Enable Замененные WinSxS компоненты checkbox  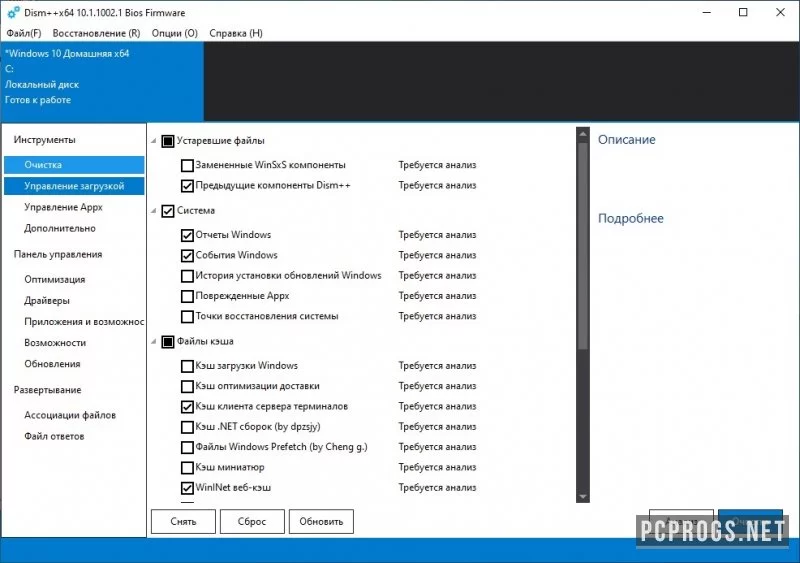187,165
